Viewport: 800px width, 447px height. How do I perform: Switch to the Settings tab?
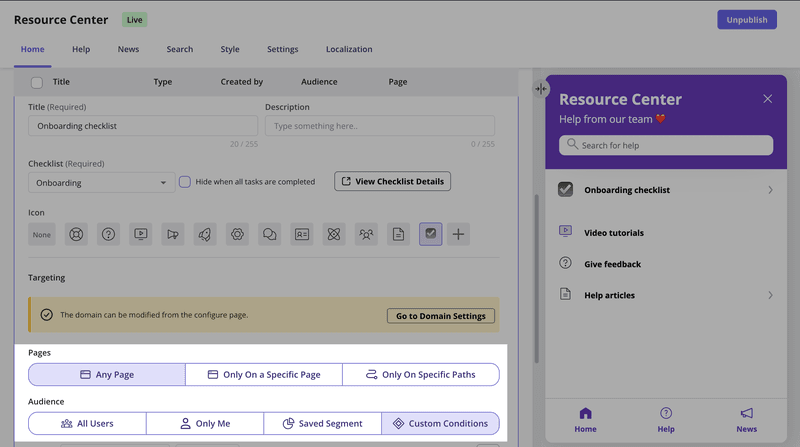coord(283,49)
